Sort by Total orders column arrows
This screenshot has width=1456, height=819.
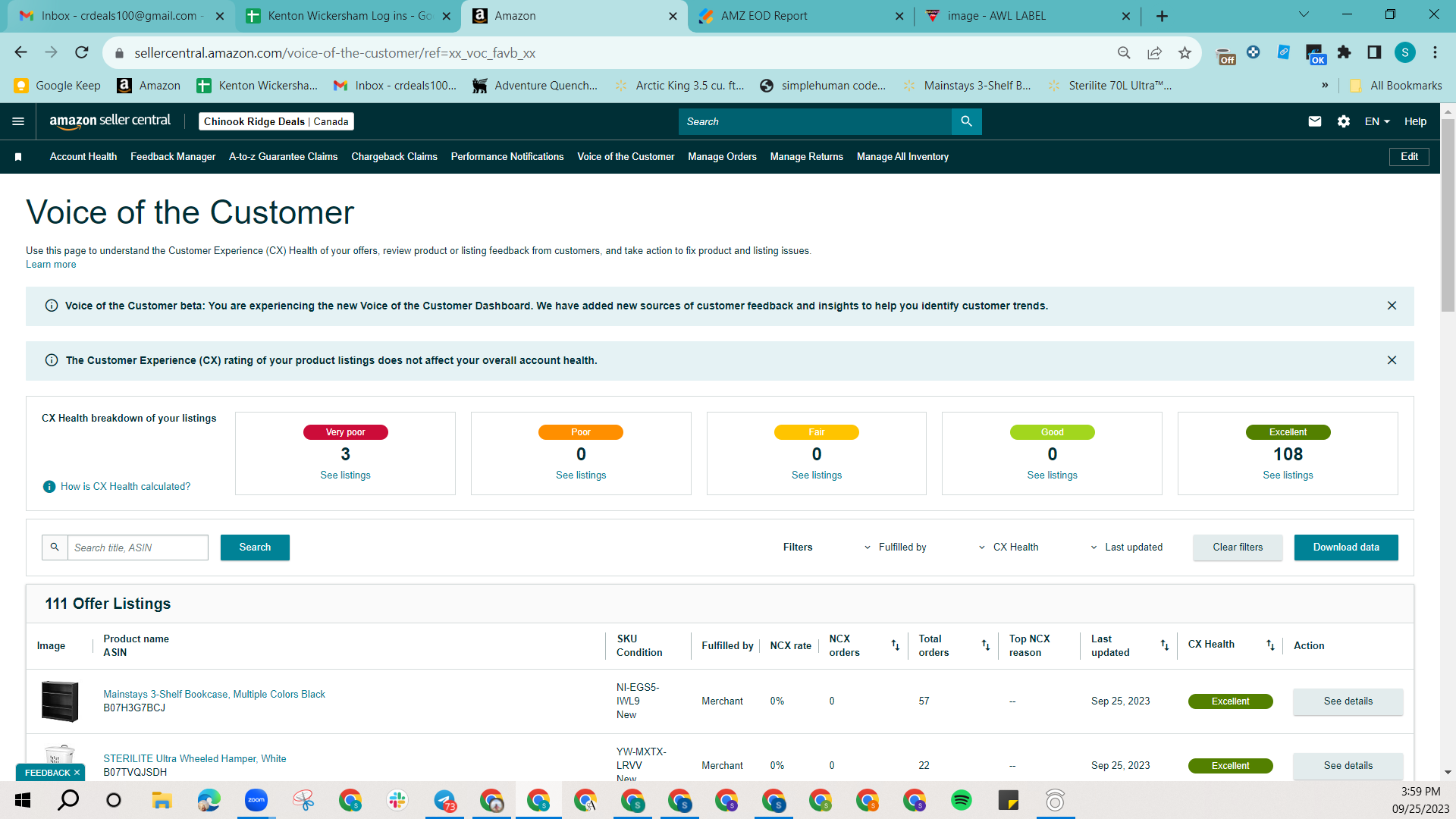(x=986, y=645)
